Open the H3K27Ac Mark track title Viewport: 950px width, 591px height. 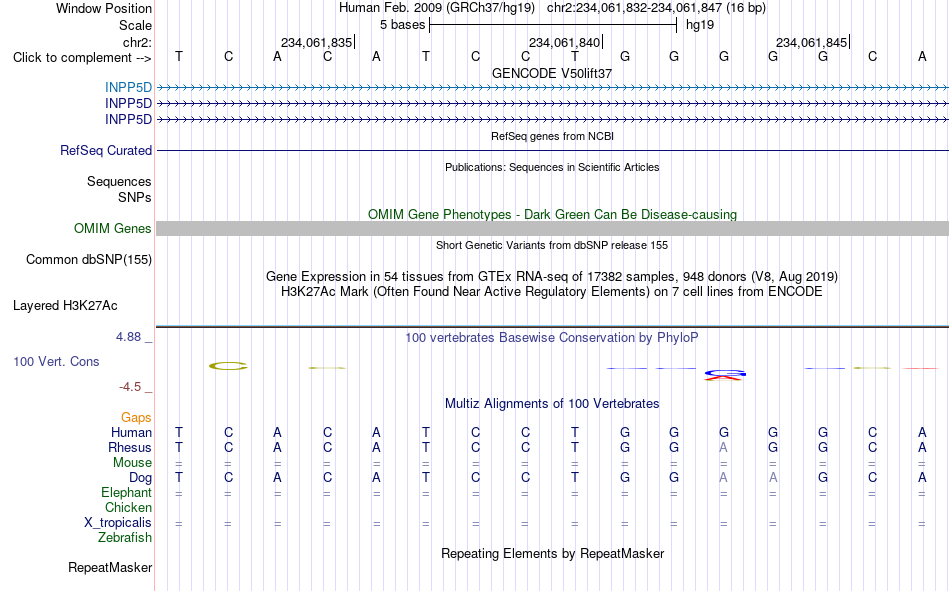(x=552, y=292)
